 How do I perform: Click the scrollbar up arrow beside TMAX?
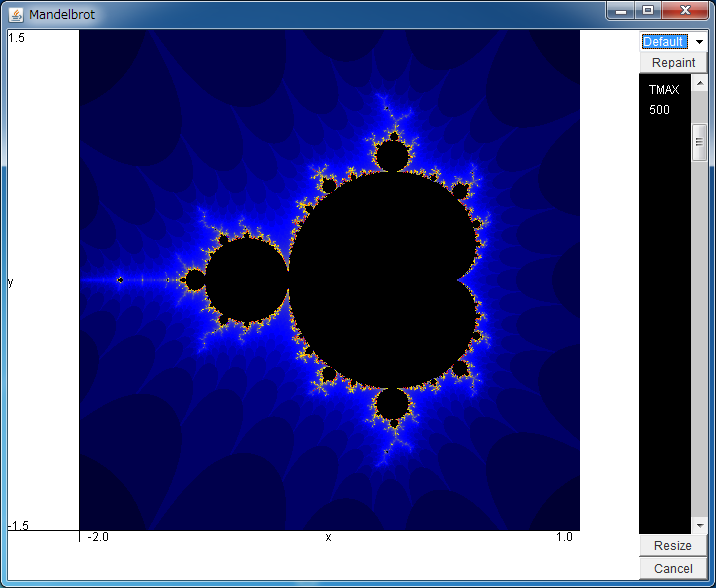[699, 83]
